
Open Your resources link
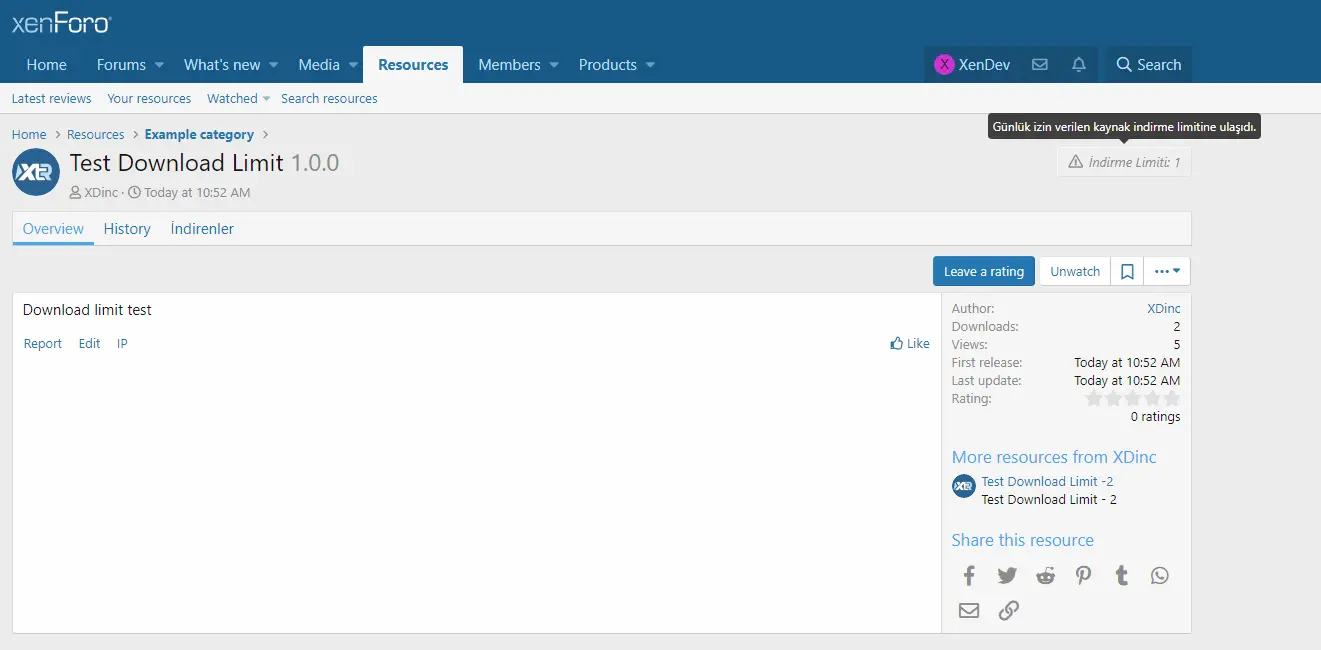[149, 98]
